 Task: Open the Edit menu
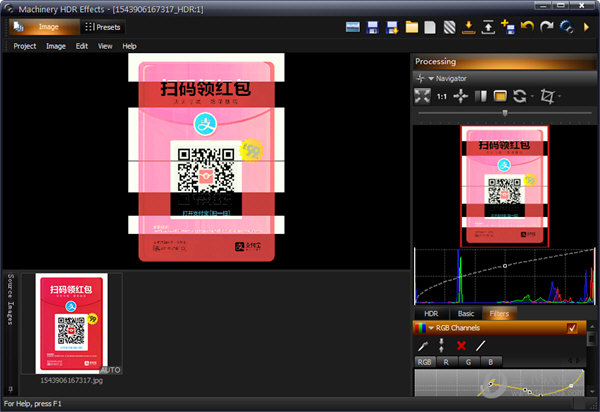coord(82,46)
